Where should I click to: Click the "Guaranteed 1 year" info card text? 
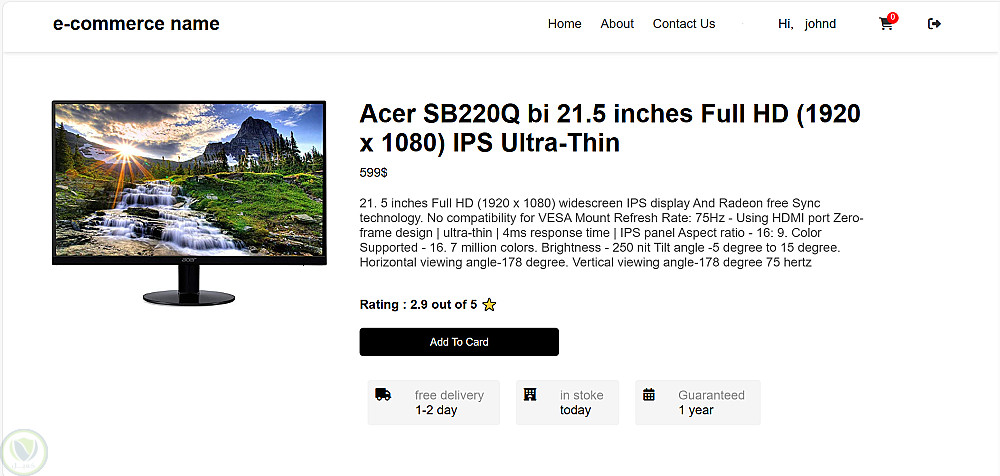(710, 402)
